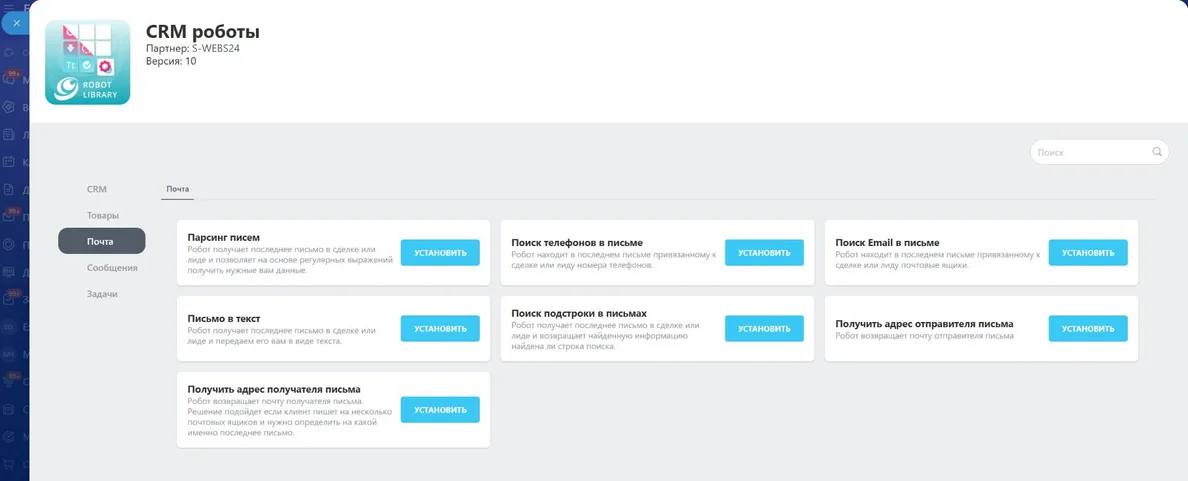Click the Поиск Email в письме card title

(887, 242)
